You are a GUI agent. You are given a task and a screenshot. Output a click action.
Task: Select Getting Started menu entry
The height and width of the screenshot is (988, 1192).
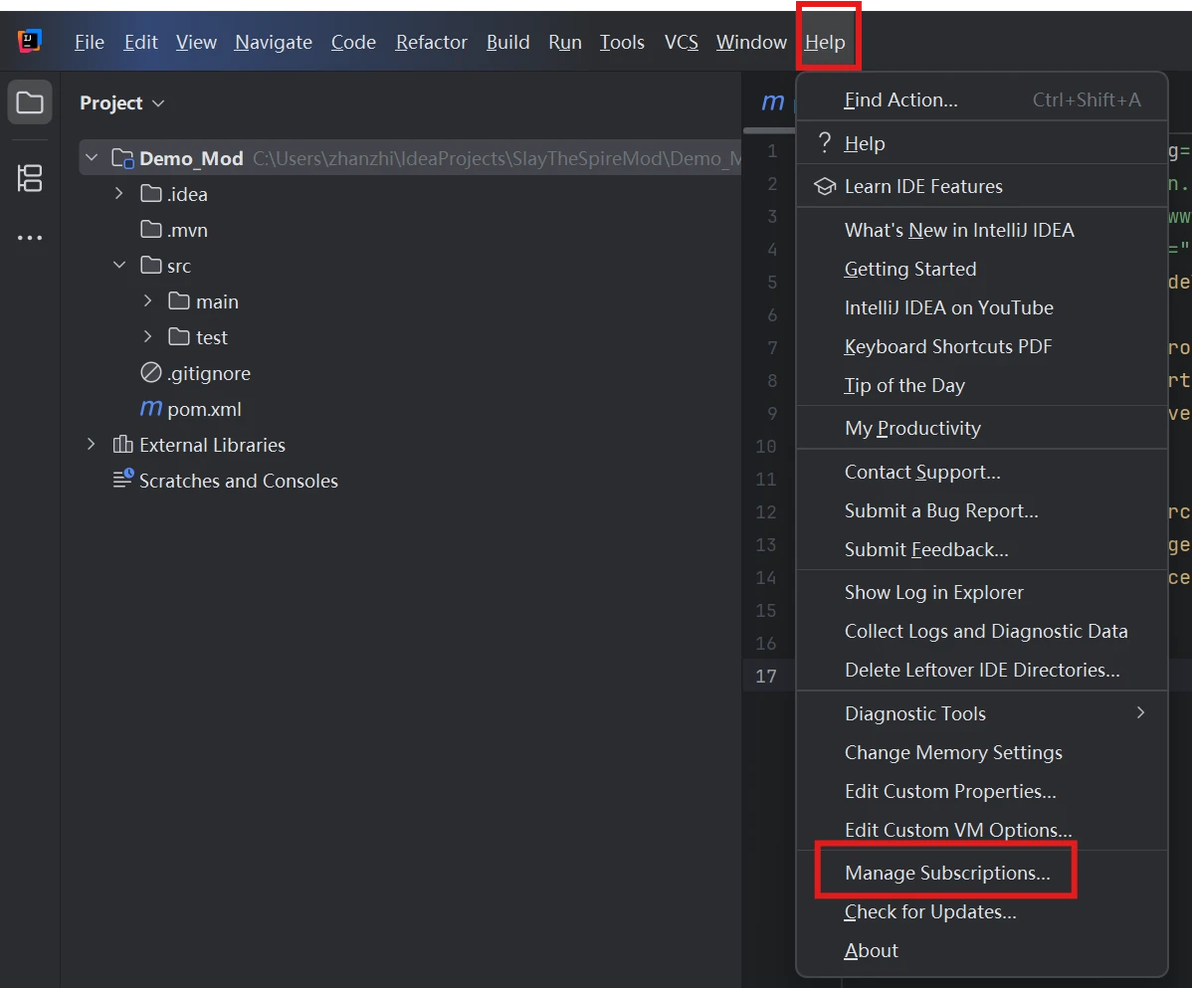pos(982,269)
